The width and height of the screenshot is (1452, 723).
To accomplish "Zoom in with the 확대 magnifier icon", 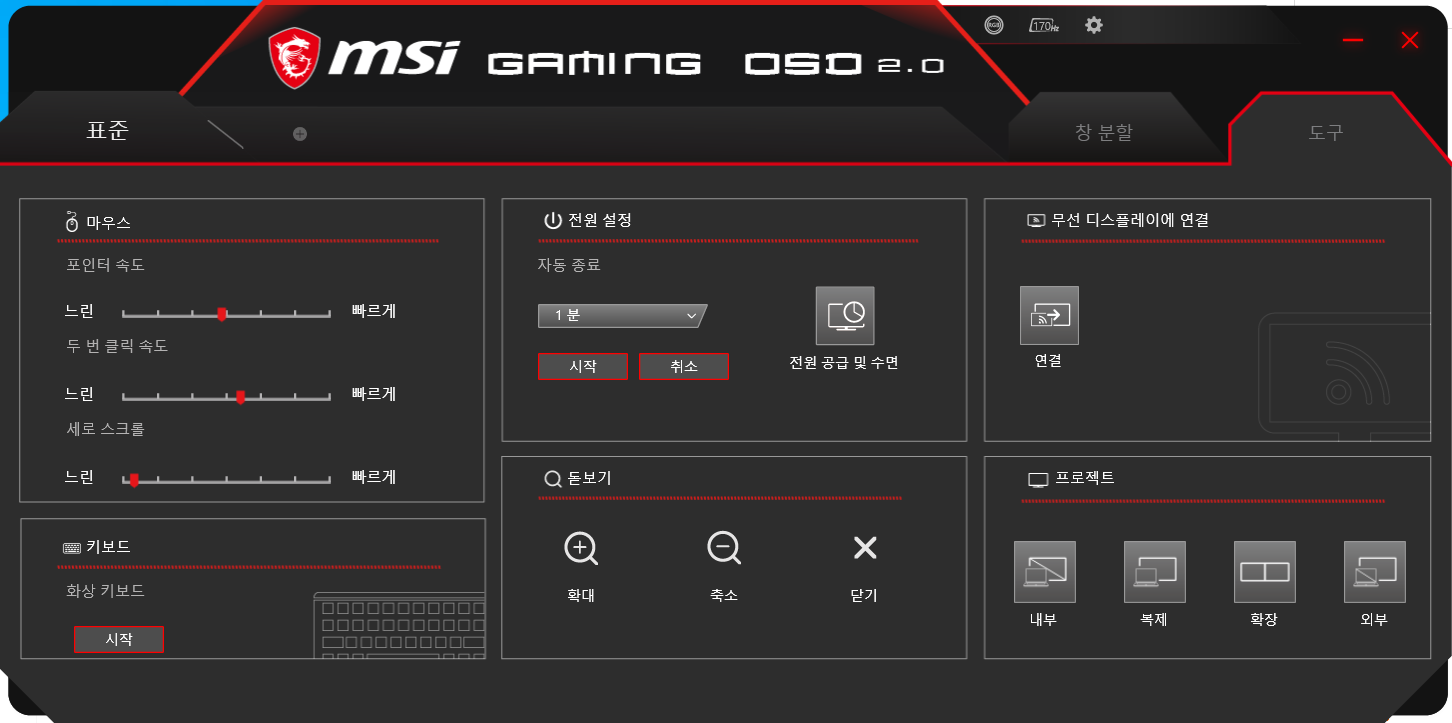I will click(581, 548).
